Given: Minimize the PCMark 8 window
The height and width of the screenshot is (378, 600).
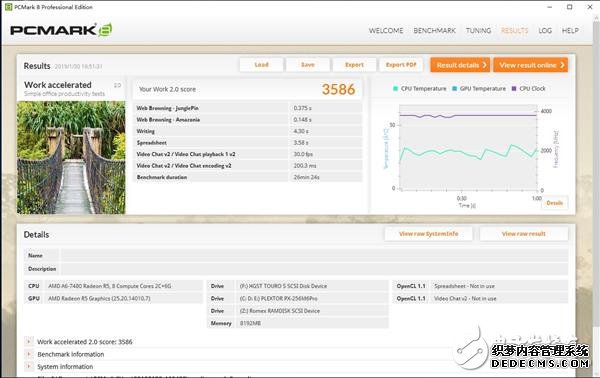Looking at the screenshot, I should 549,7.
